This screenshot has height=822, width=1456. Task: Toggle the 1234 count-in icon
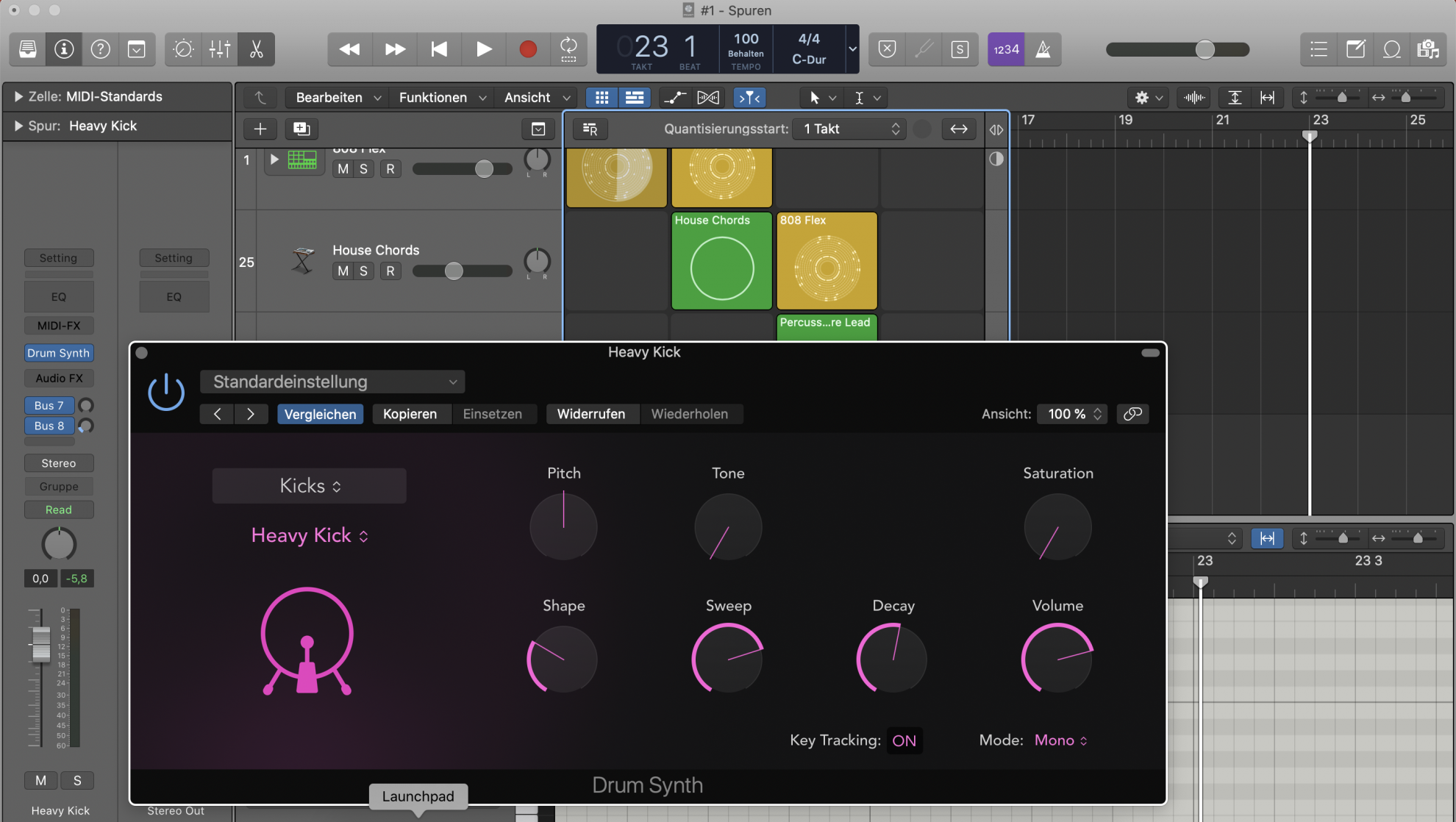point(1005,49)
